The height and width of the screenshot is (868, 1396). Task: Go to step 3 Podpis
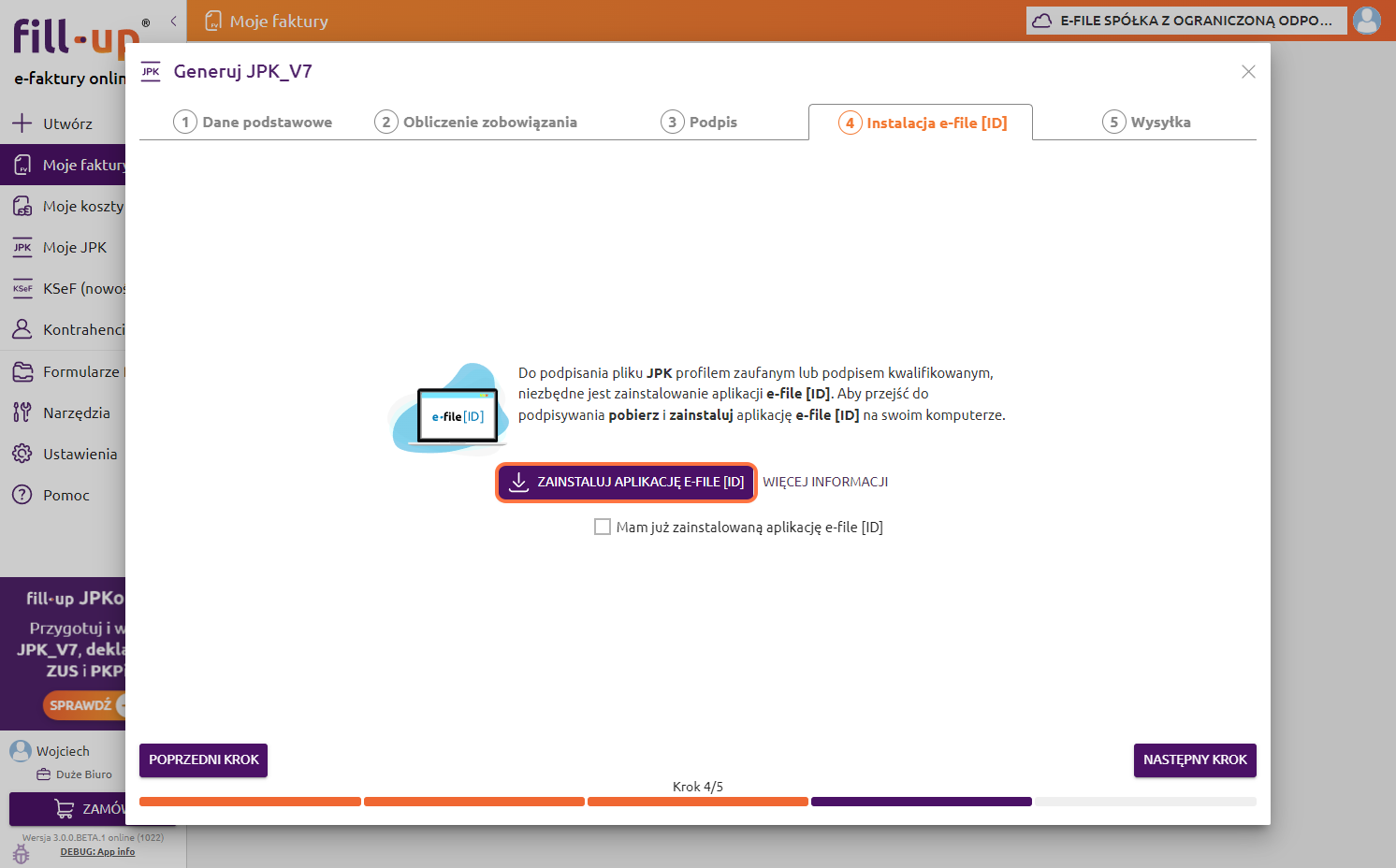pyautogui.click(x=699, y=122)
